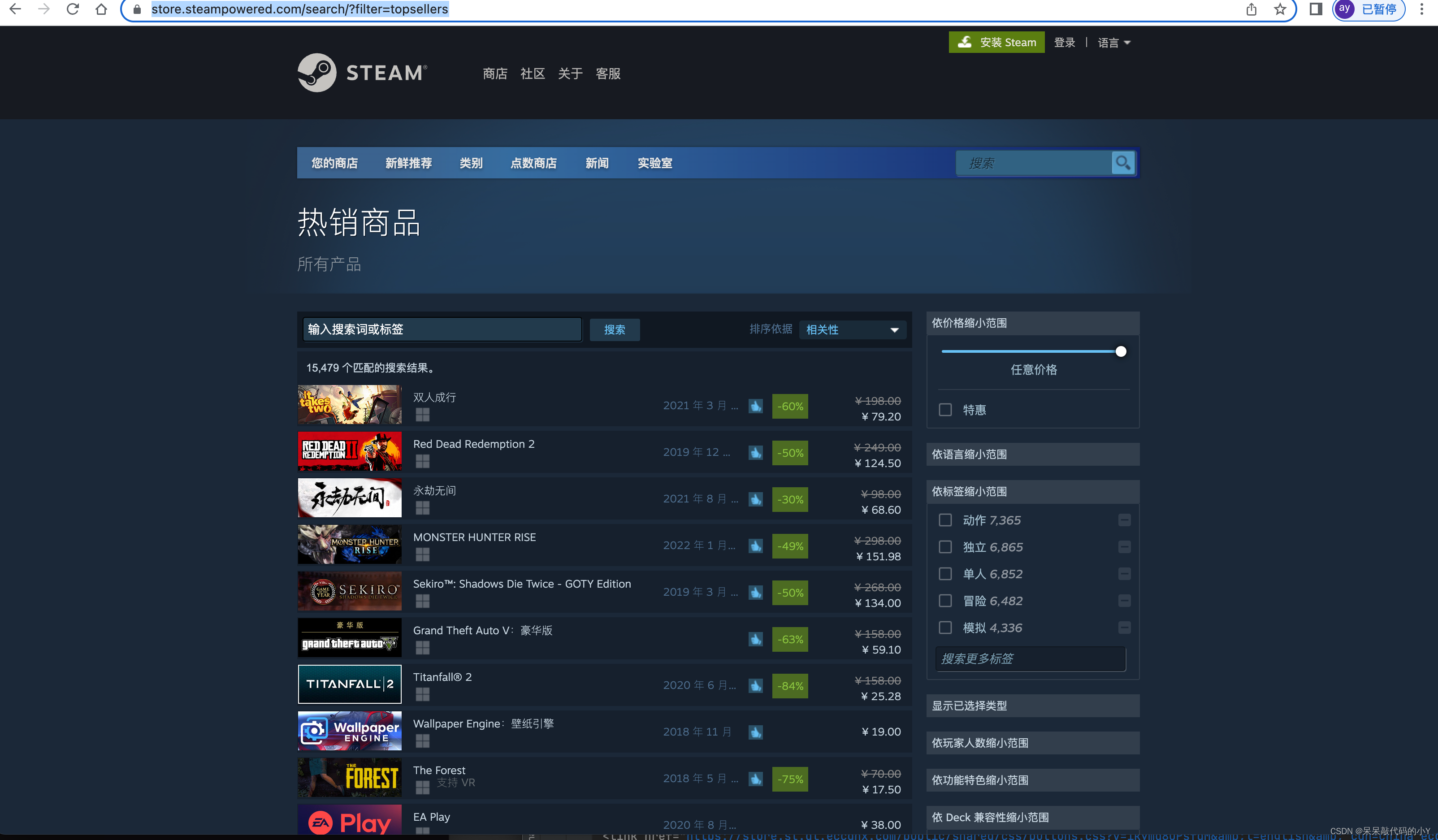The image size is (1438, 840).
Task: Open the browser side panel icon
Action: click(x=1316, y=9)
